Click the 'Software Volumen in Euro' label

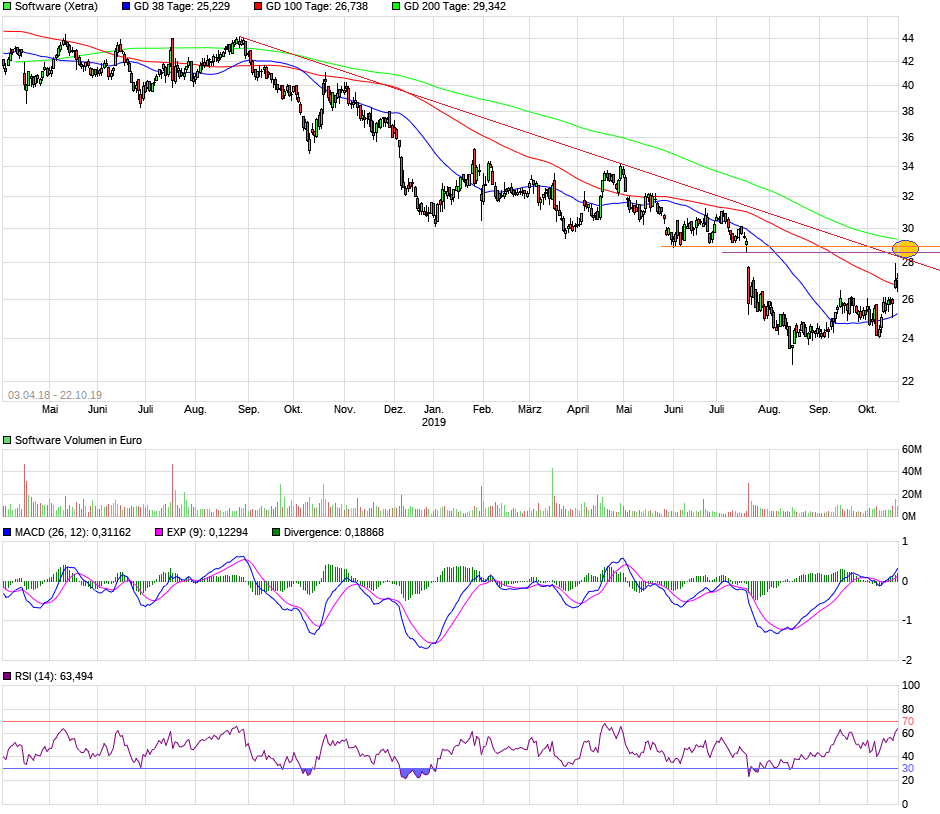point(79,440)
